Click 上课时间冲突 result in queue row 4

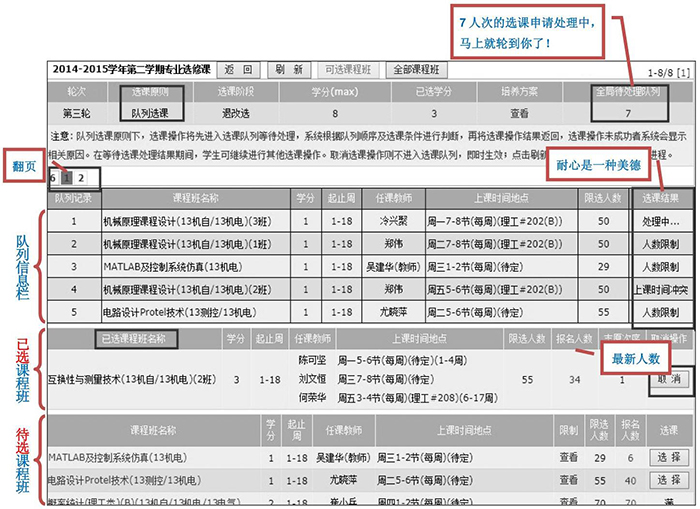[x=661, y=289]
